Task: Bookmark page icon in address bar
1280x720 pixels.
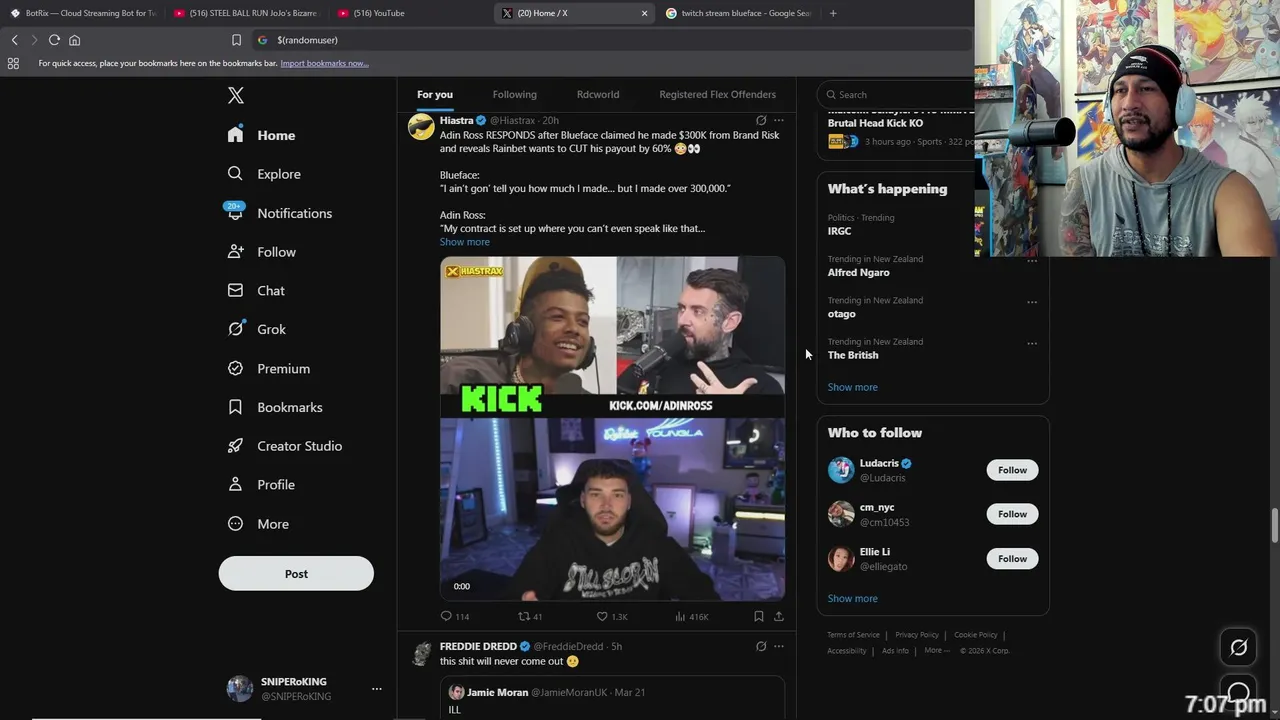Action: coord(236,40)
